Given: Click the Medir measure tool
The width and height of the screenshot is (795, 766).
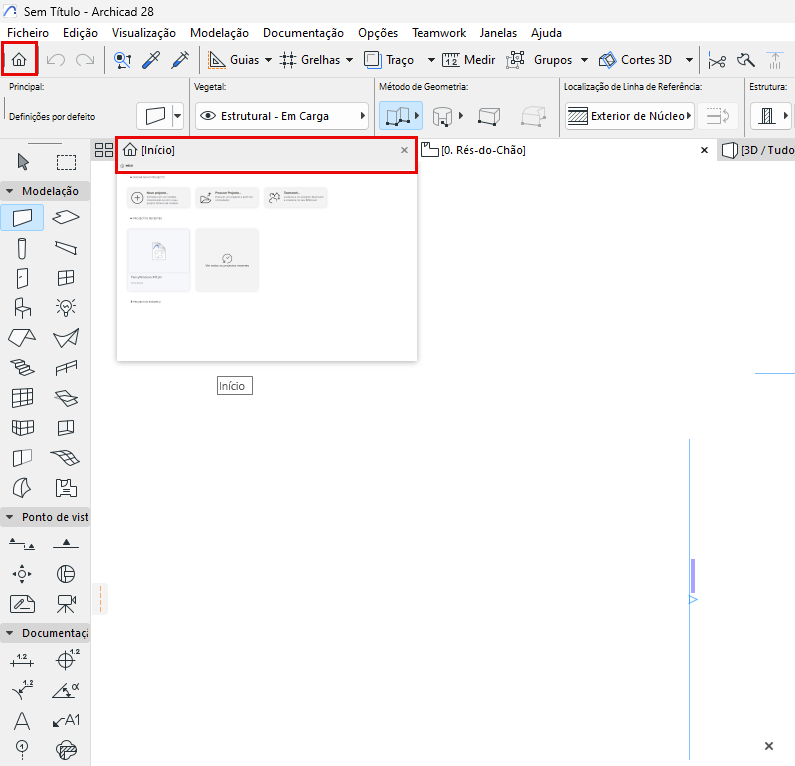Looking at the screenshot, I should point(468,60).
